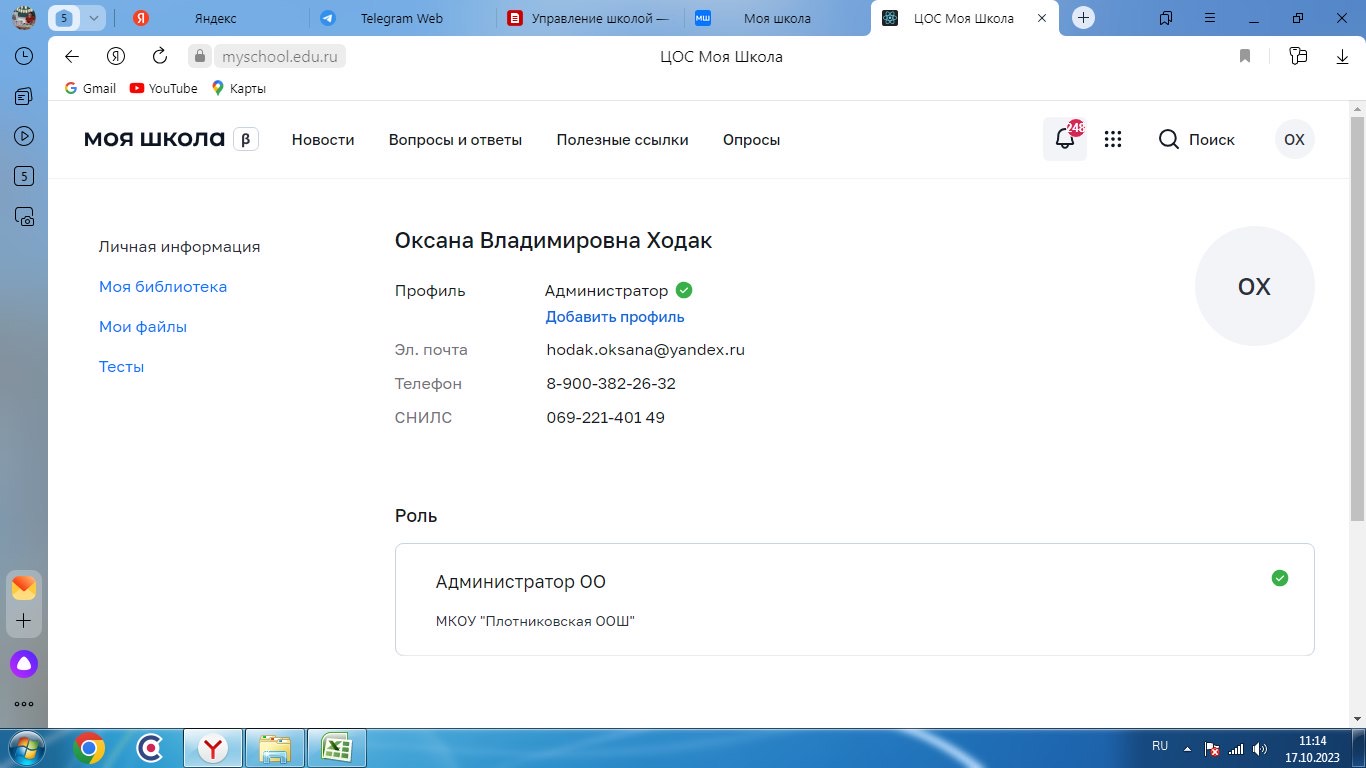Click the padlock site security icon
1366x768 pixels.
coord(200,57)
